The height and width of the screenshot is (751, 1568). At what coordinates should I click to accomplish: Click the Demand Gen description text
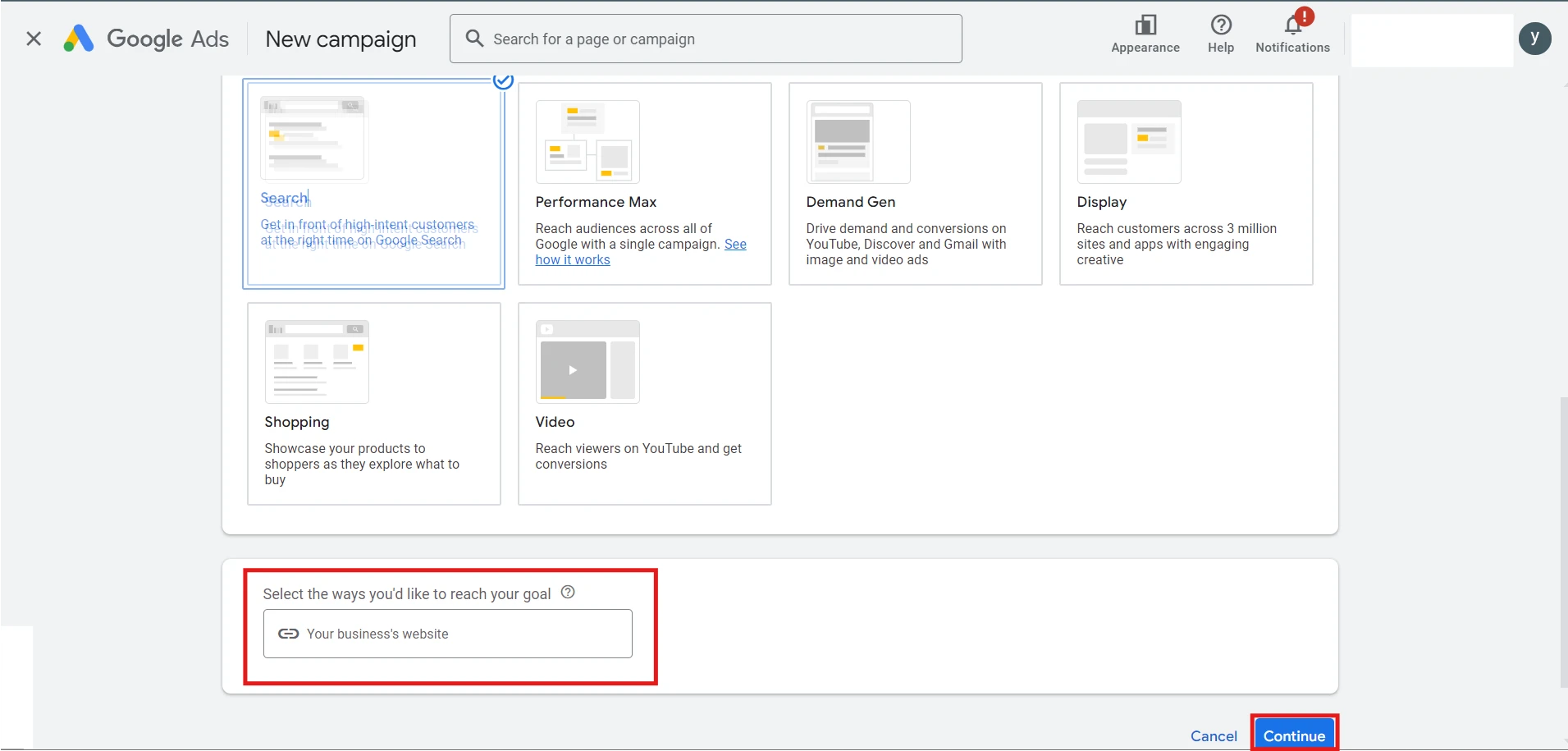(906, 245)
